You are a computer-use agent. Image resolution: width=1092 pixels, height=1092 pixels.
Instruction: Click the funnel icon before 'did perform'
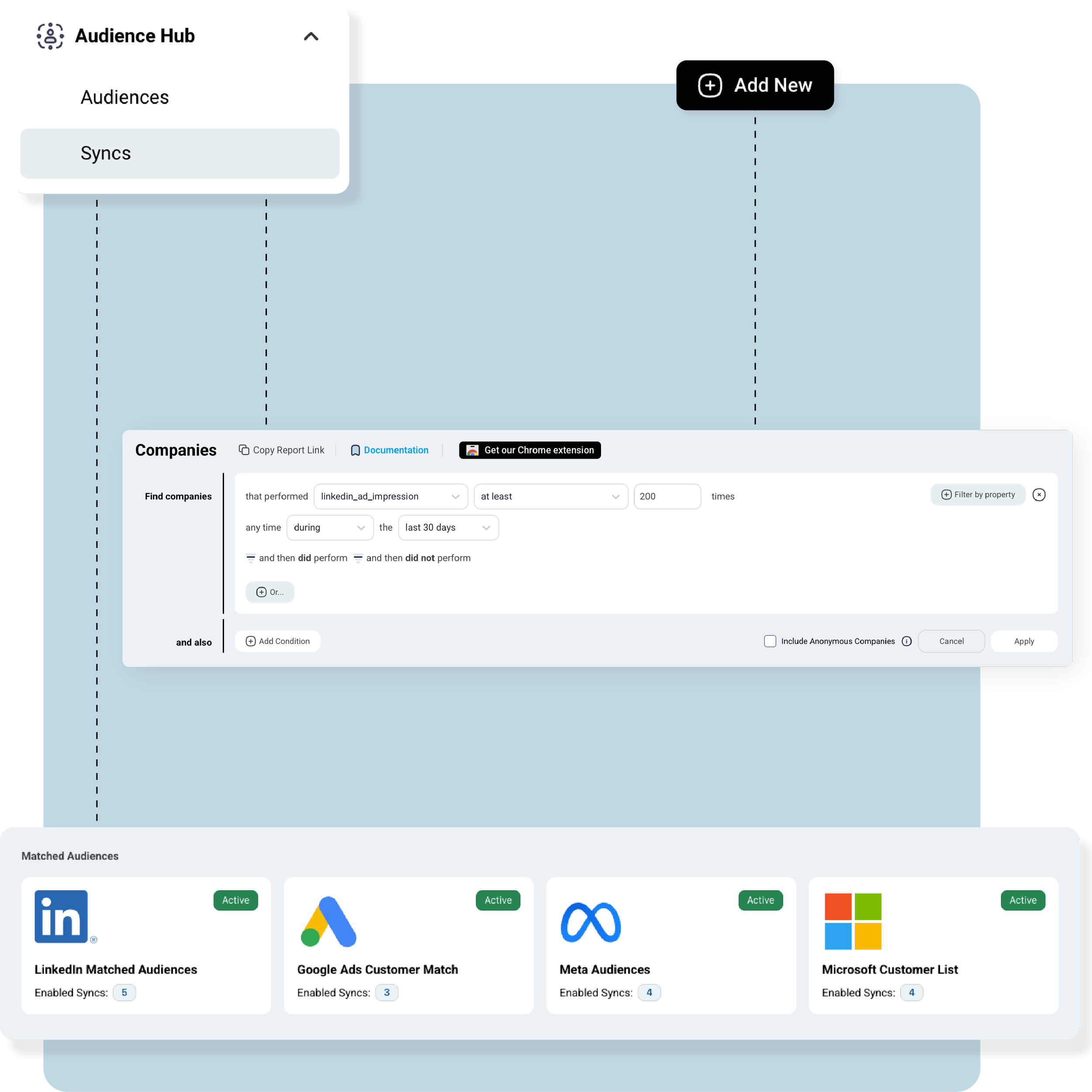[x=250, y=558]
